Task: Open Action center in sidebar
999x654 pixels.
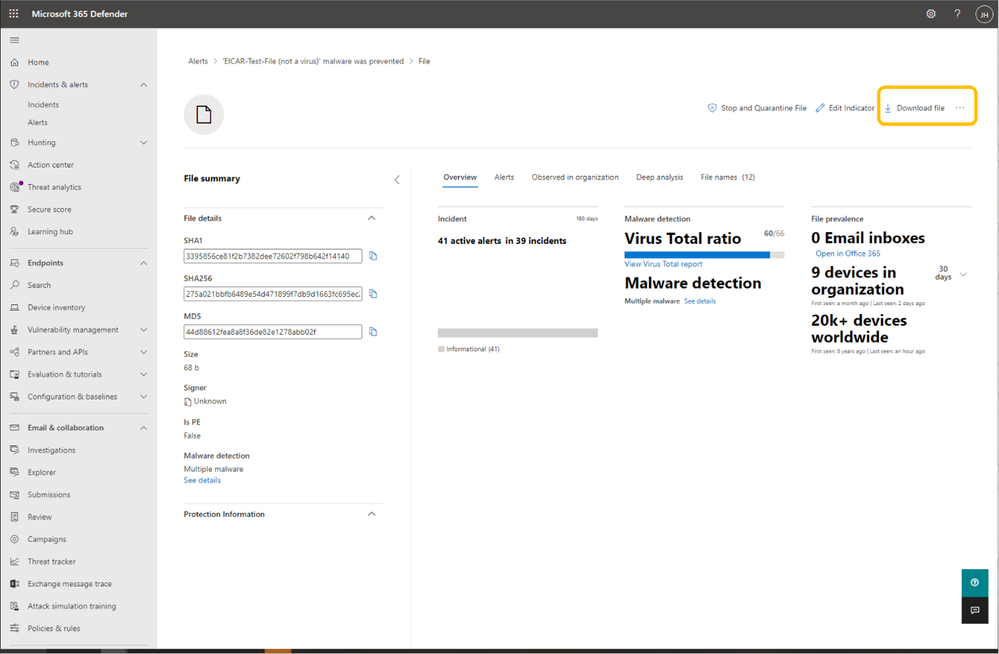Action: coord(50,165)
